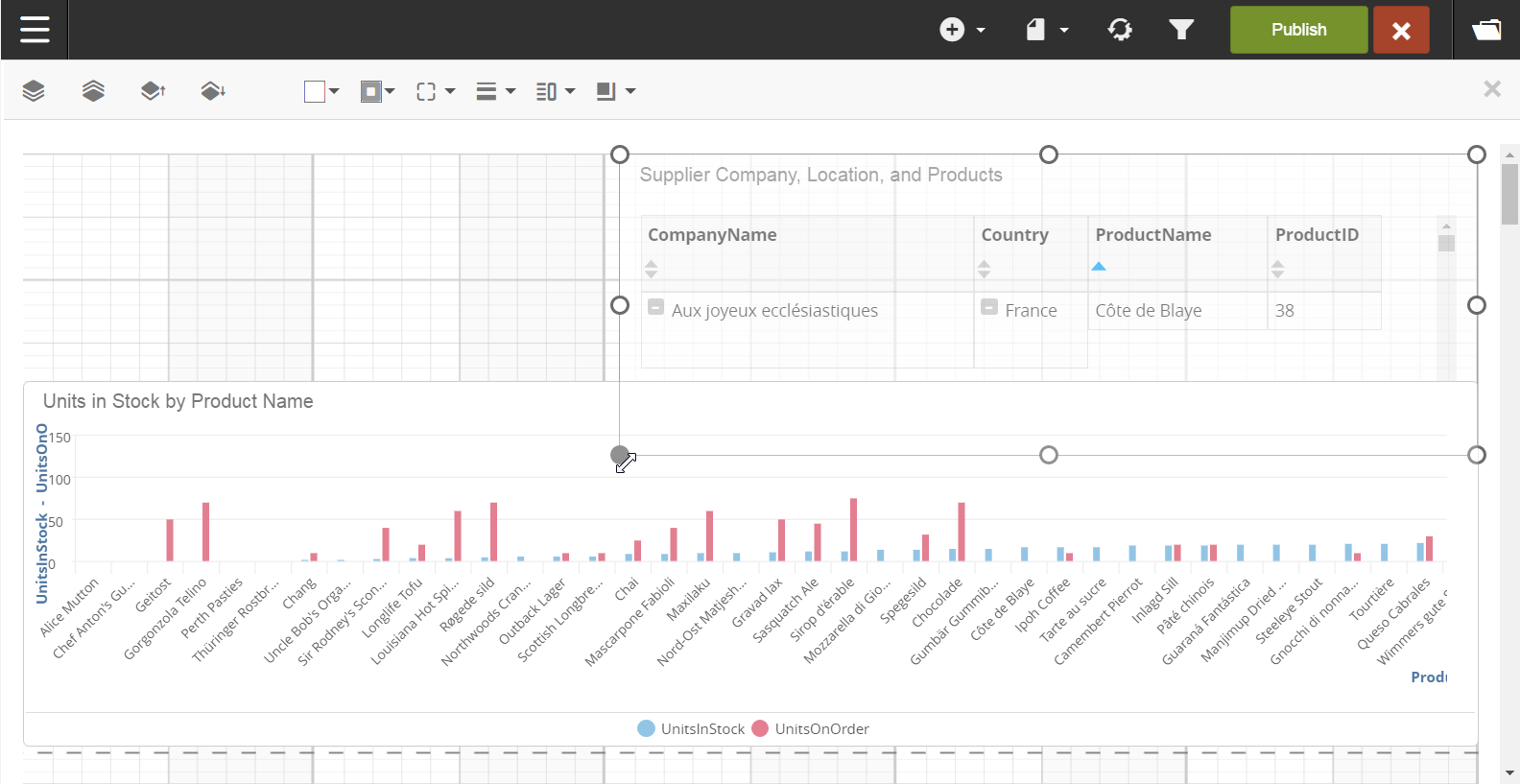Open the filter funnel icon
This screenshot has height=784, width=1520.
pyautogui.click(x=1181, y=30)
